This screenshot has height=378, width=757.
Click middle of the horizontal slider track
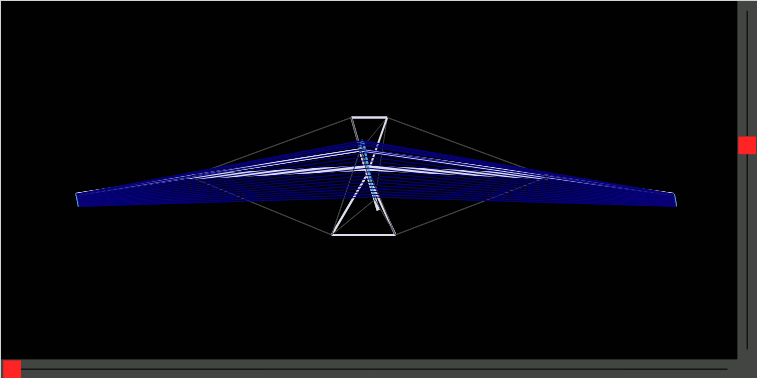coord(374,369)
